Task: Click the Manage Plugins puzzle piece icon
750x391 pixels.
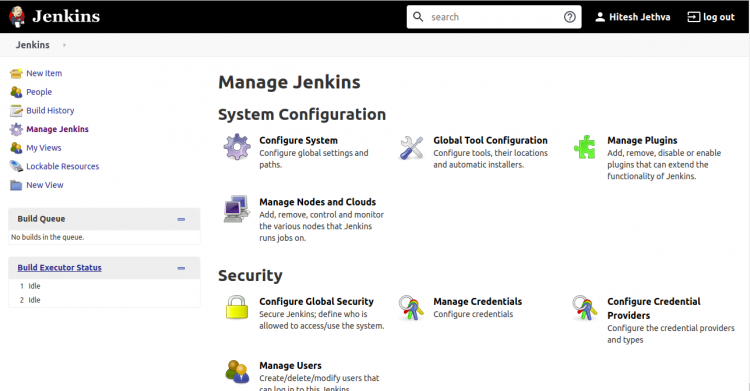Action: pyautogui.click(x=585, y=147)
